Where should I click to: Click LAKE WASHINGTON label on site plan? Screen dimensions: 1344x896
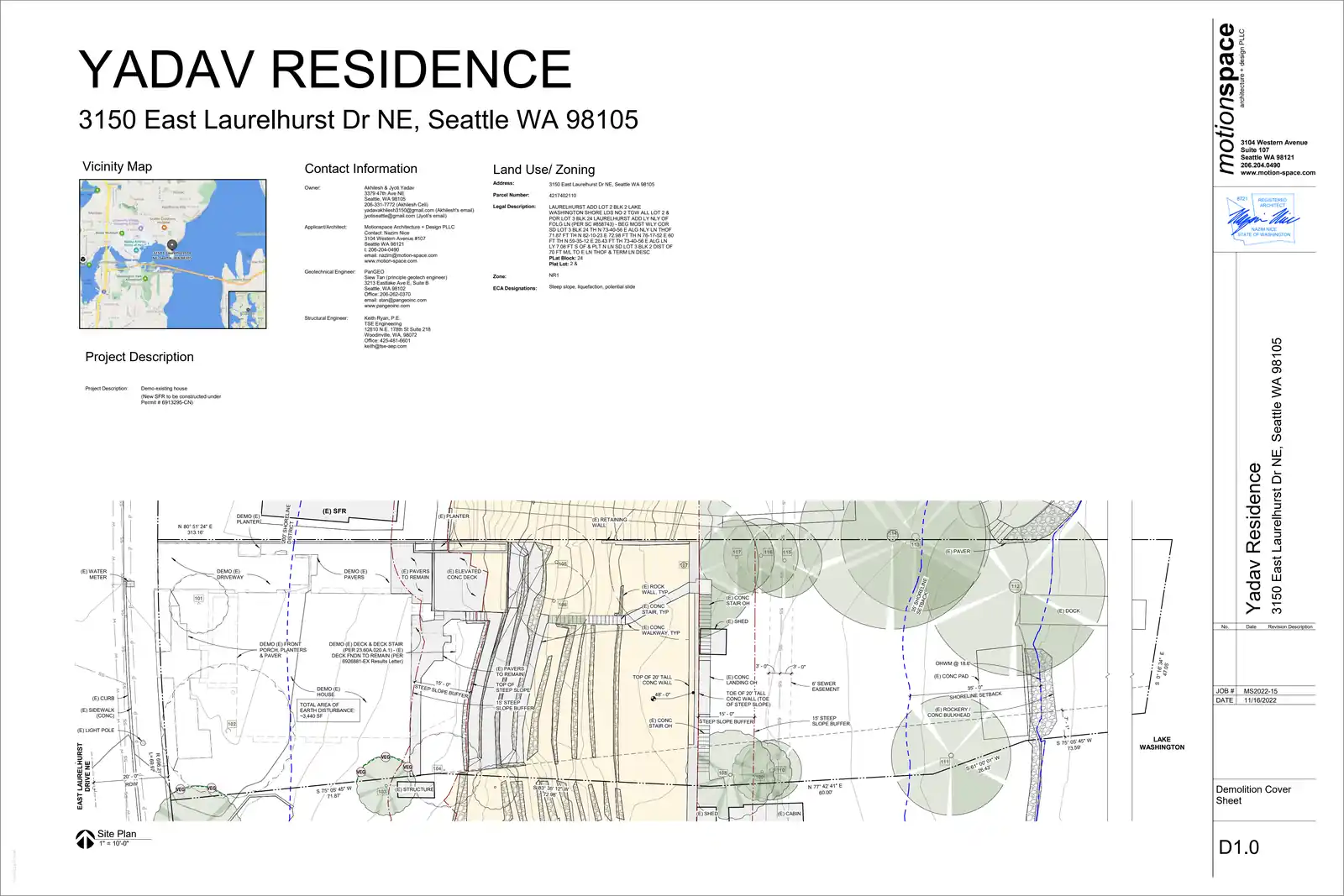(1162, 743)
